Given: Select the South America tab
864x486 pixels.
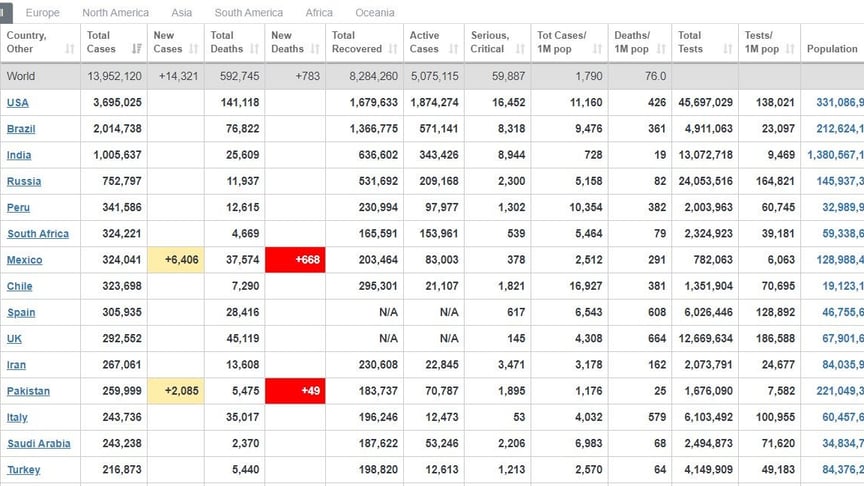Looking at the screenshot, I should (x=248, y=13).
